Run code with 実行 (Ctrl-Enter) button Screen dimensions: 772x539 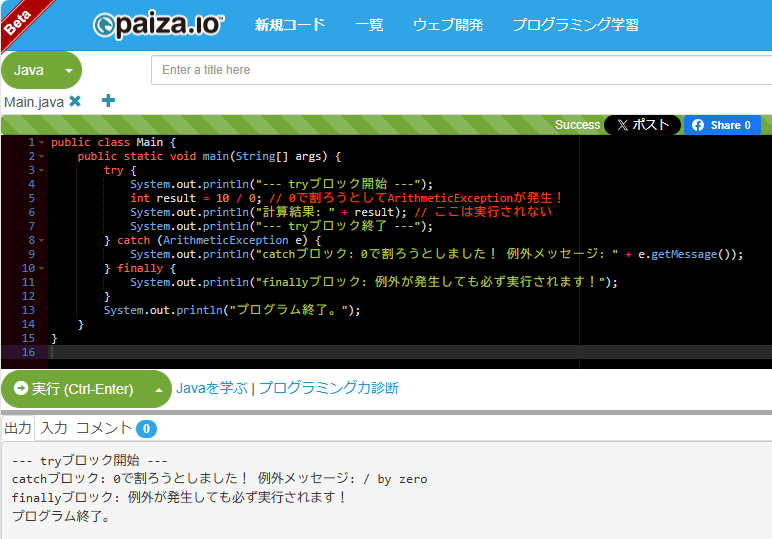point(74,389)
